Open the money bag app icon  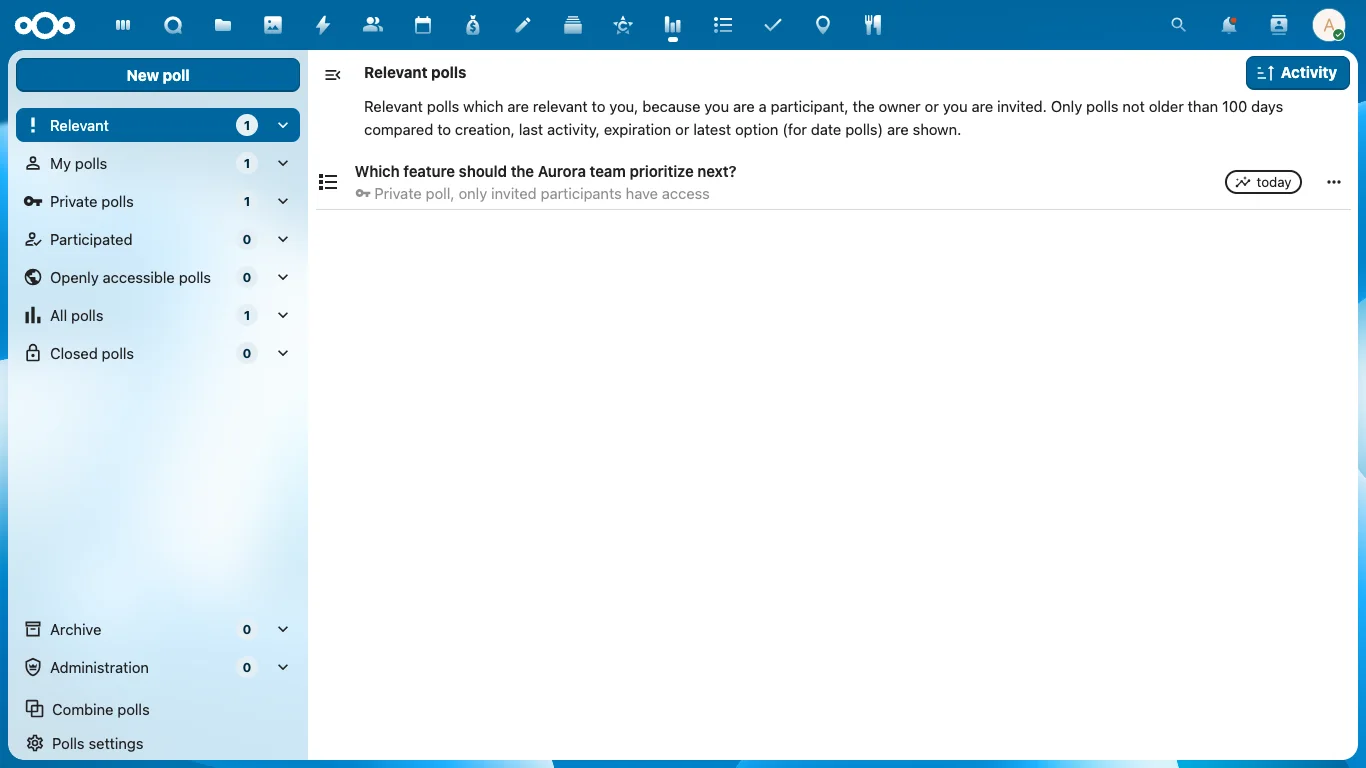(473, 25)
